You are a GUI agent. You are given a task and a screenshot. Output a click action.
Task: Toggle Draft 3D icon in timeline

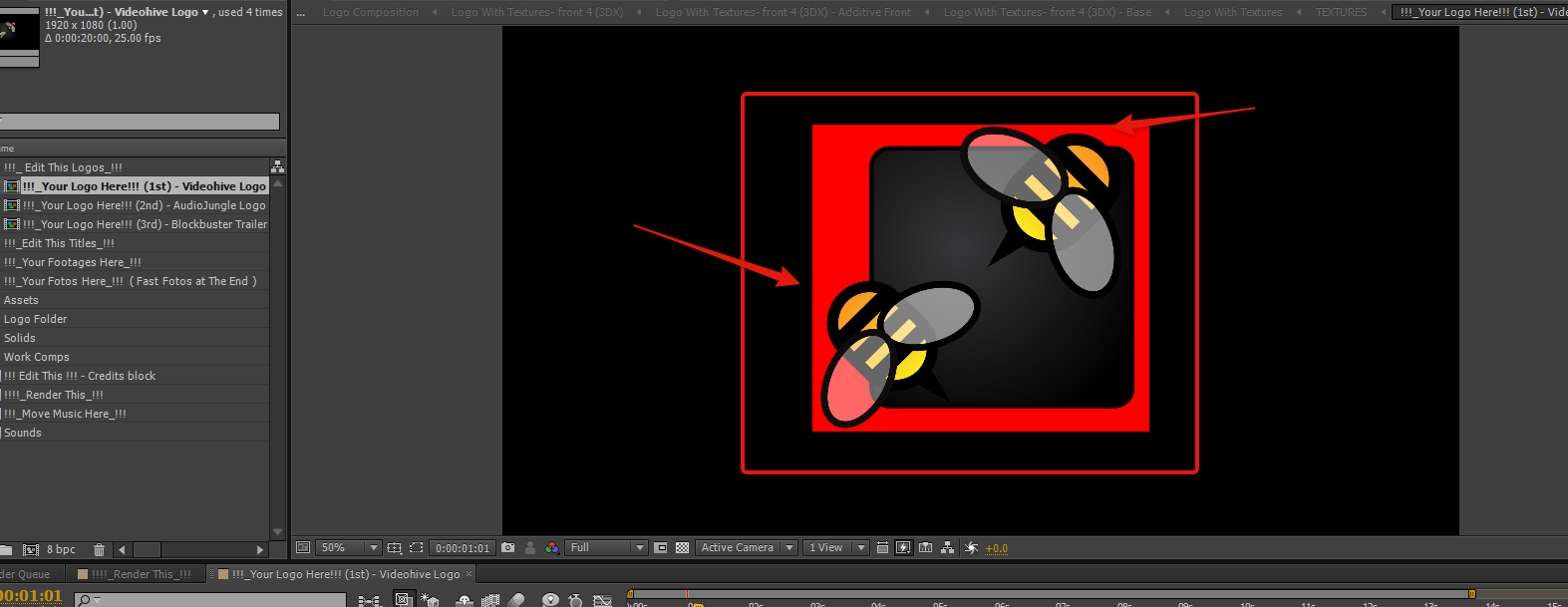431,600
